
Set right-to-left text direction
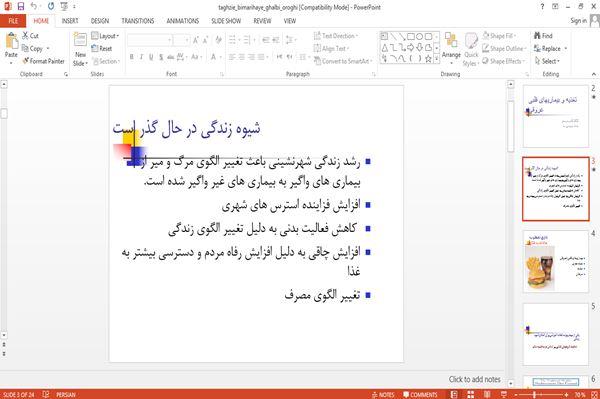(x=290, y=57)
